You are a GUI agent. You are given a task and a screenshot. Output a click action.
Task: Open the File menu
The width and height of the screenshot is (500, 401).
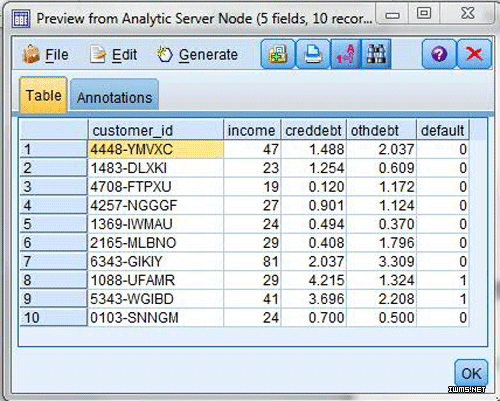[x=45, y=55]
